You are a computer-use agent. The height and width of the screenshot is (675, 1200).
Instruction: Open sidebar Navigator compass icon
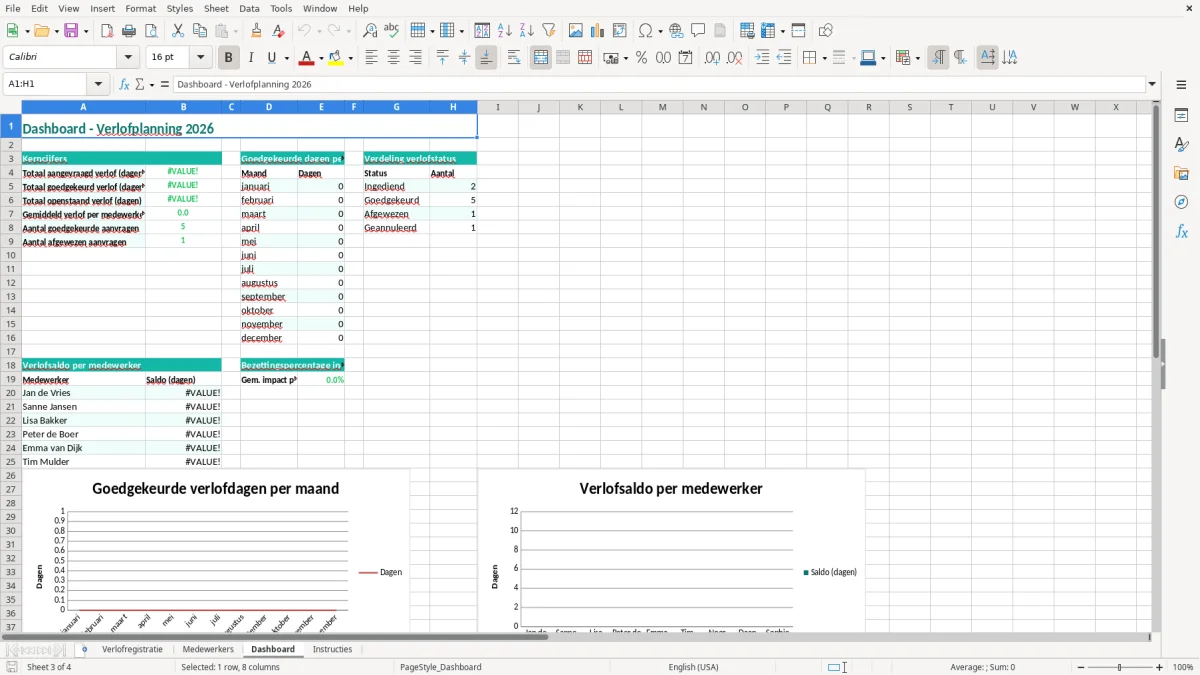(x=1181, y=202)
